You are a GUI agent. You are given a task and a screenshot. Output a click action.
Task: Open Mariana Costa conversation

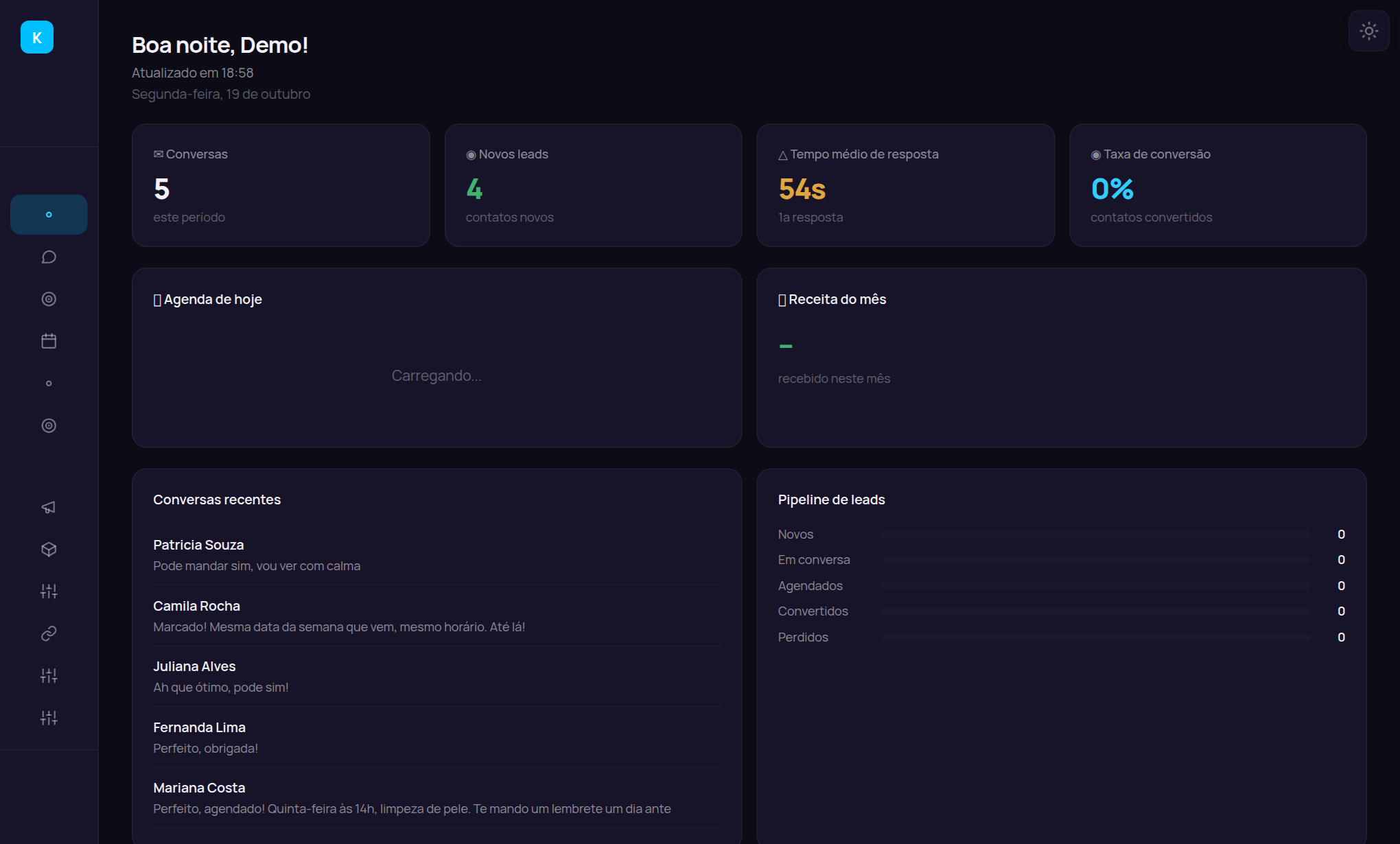[436, 798]
